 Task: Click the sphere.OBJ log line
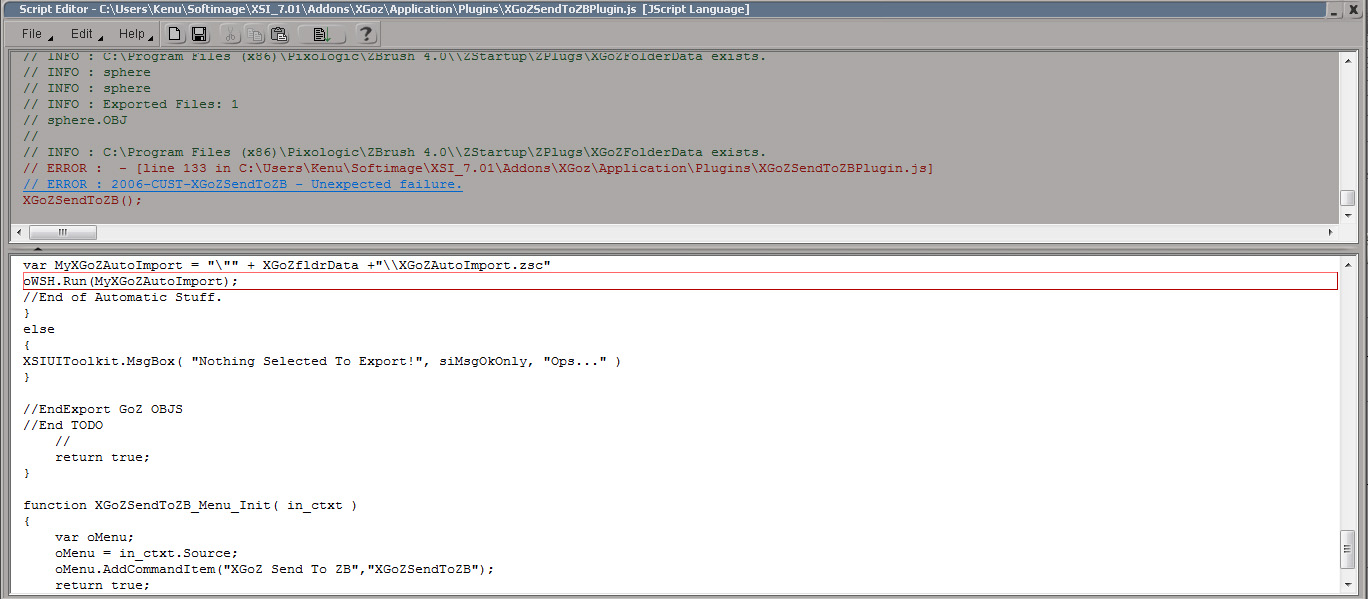coord(75,120)
